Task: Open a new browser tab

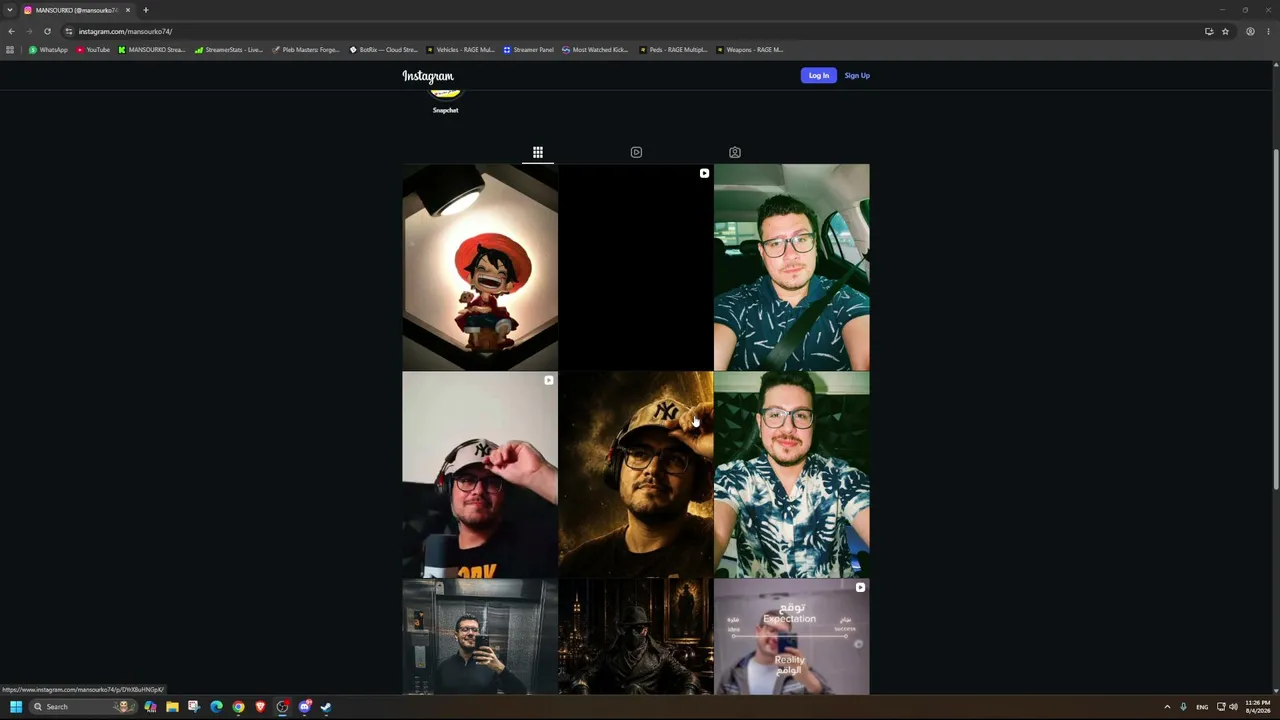Action: point(146,10)
